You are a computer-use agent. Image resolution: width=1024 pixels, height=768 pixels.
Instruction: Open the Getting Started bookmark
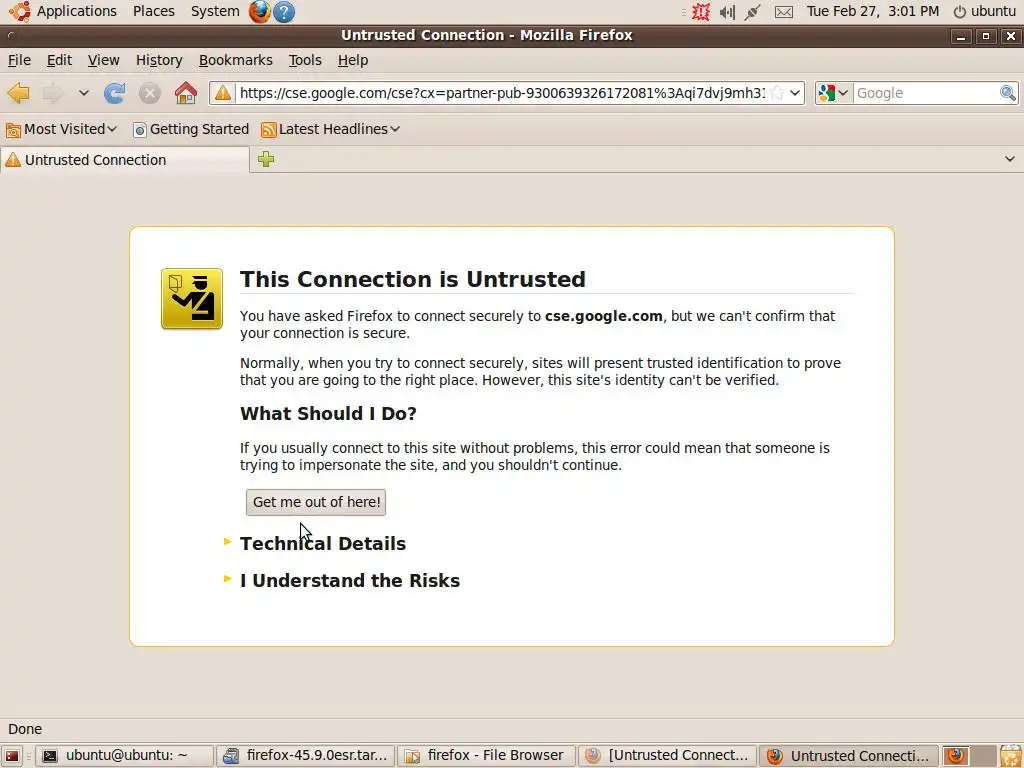click(x=191, y=129)
